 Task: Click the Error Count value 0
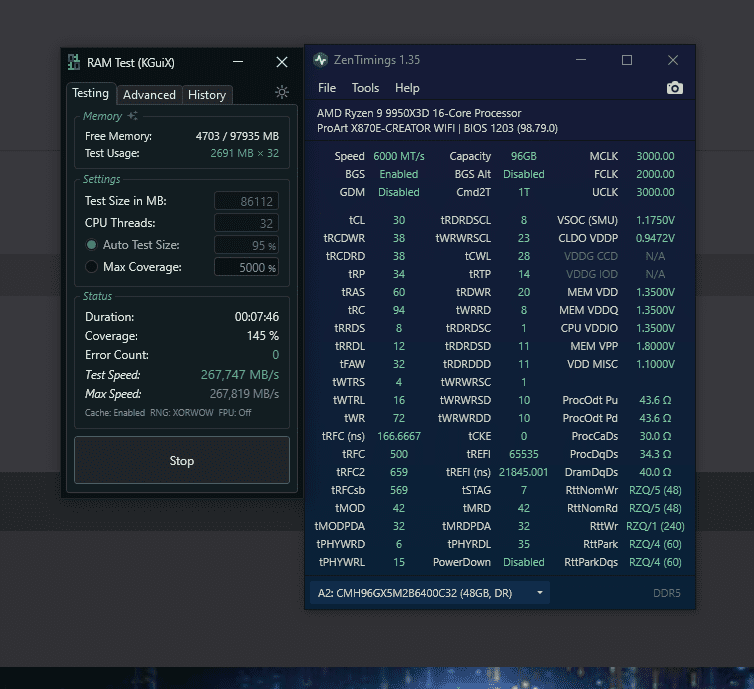click(x=276, y=355)
